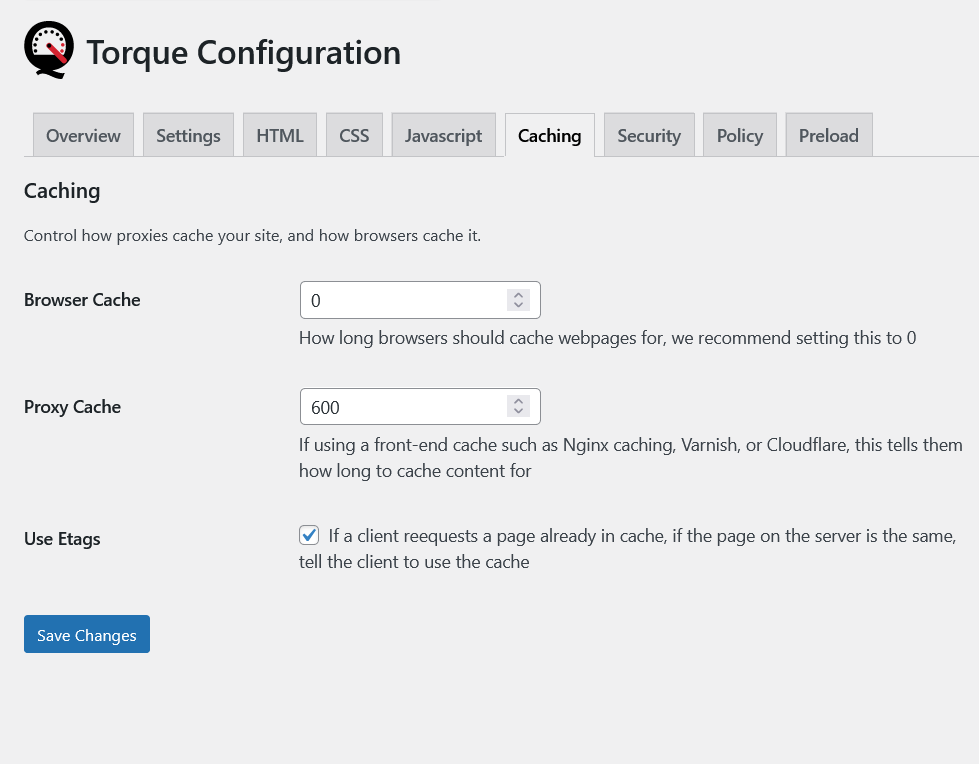
Task: Switch to the Security tab
Action: [x=649, y=136]
